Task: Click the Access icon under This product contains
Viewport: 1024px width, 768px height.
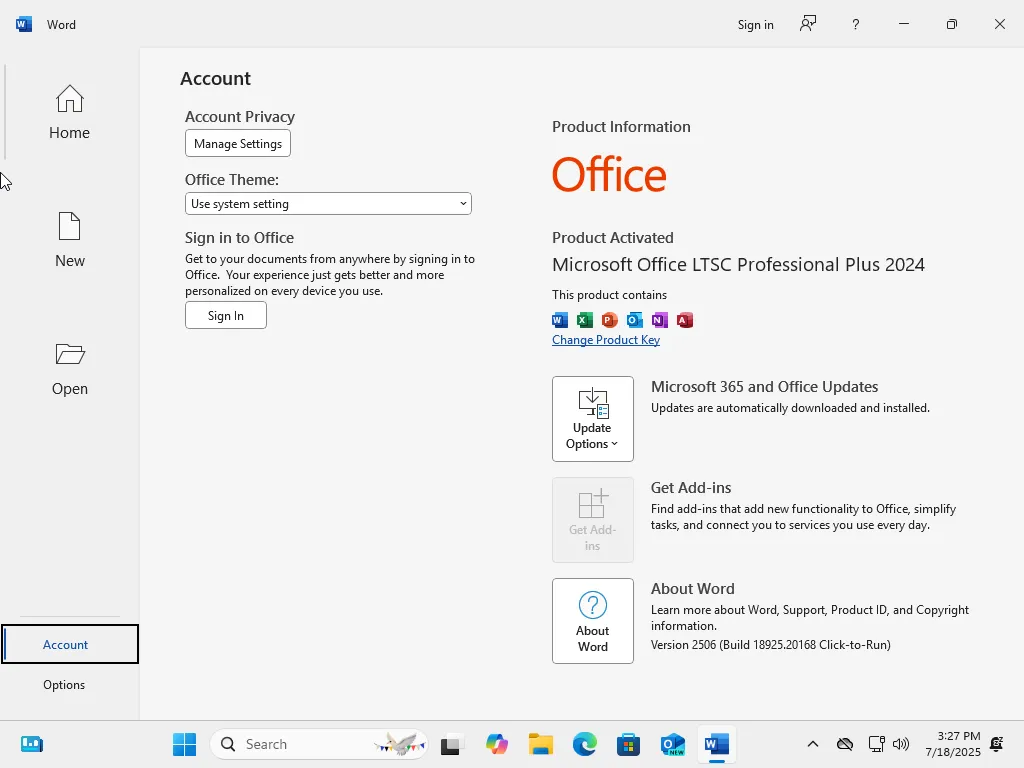Action: pyautogui.click(x=684, y=320)
